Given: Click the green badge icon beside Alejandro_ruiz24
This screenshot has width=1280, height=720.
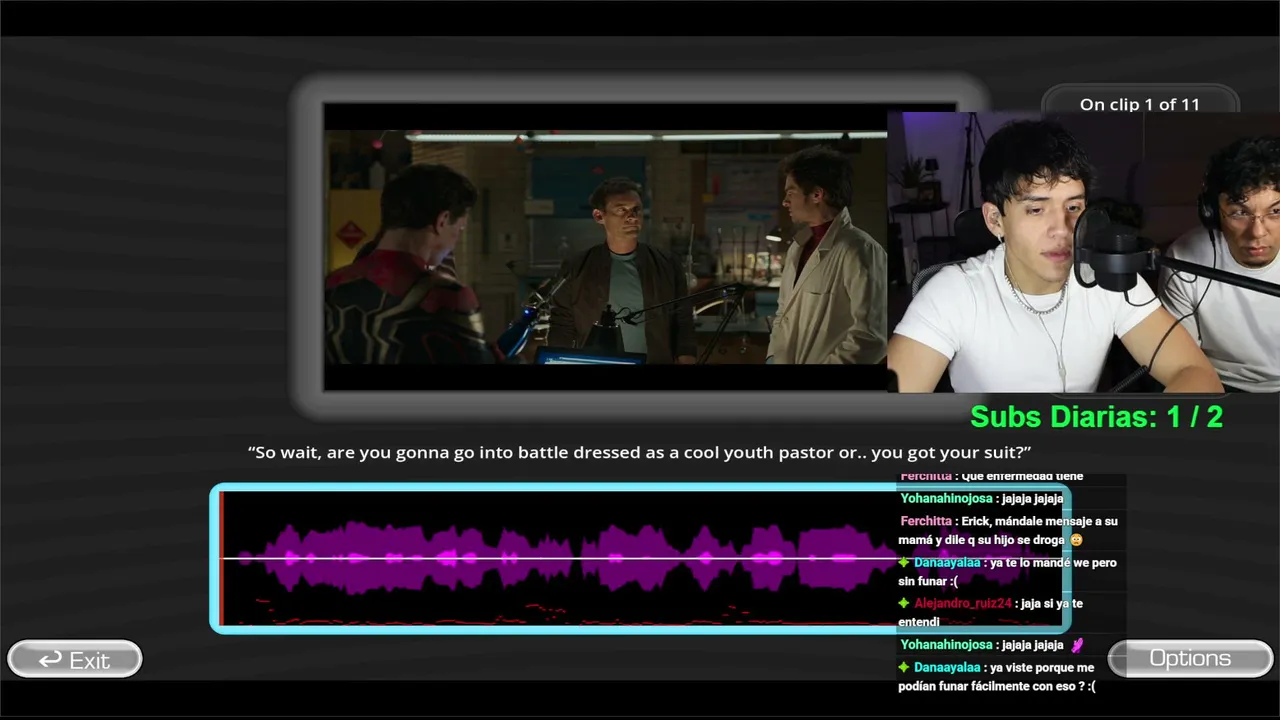Looking at the screenshot, I should click(904, 603).
